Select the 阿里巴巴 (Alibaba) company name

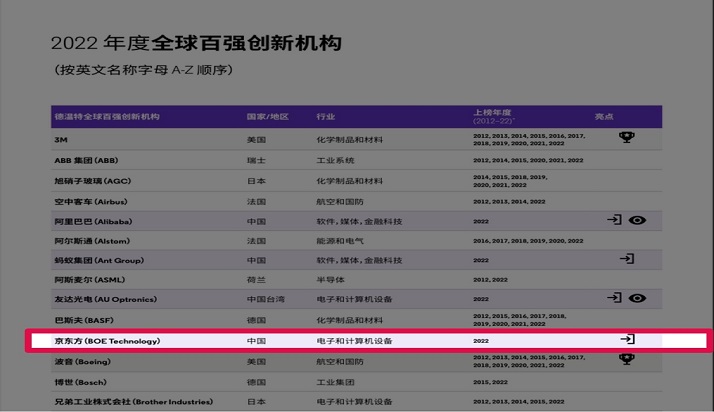[x=93, y=221]
